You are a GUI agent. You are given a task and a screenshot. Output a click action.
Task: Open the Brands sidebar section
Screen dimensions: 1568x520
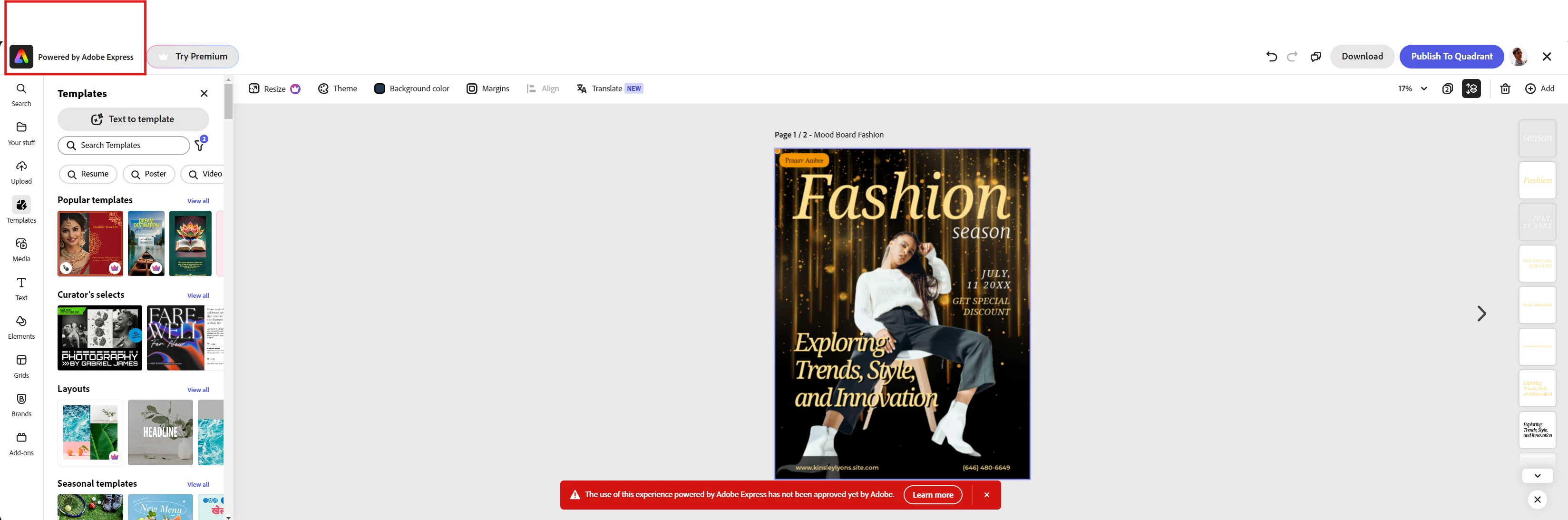[21, 404]
